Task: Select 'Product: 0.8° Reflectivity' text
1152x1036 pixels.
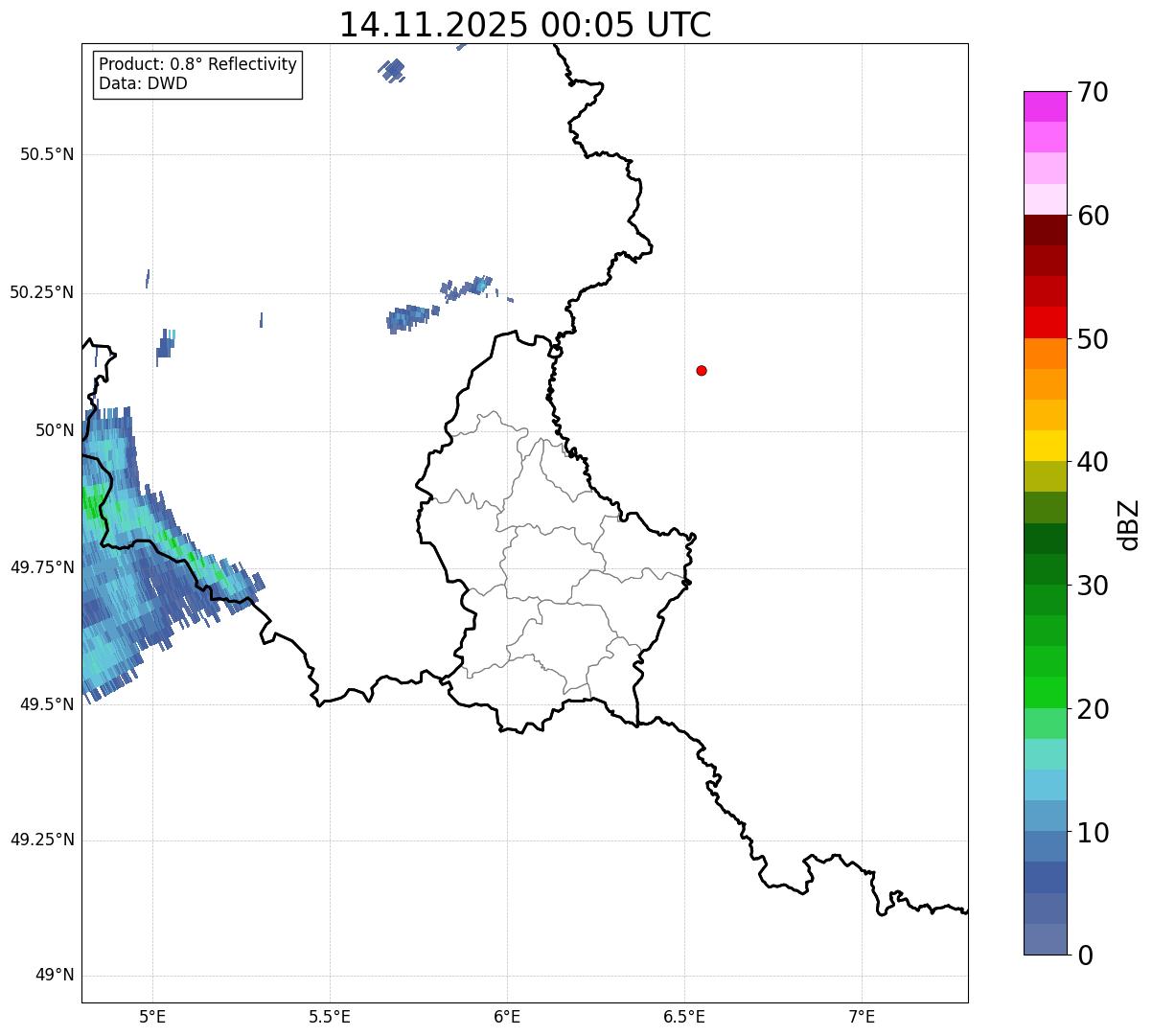Action: click(198, 64)
